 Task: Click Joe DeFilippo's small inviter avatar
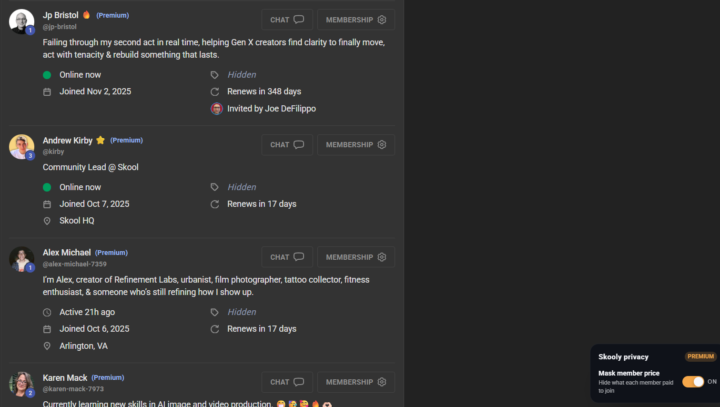pyautogui.click(x=217, y=109)
